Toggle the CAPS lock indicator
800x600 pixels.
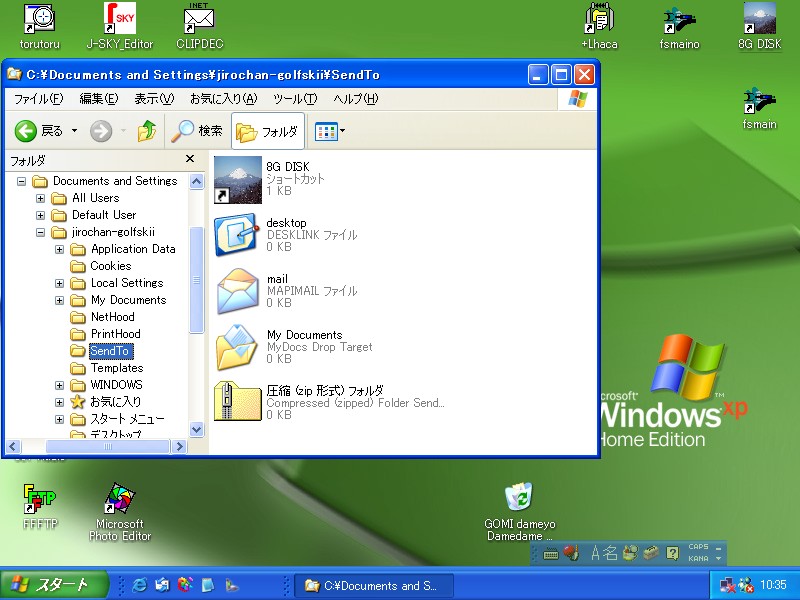(x=698, y=546)
